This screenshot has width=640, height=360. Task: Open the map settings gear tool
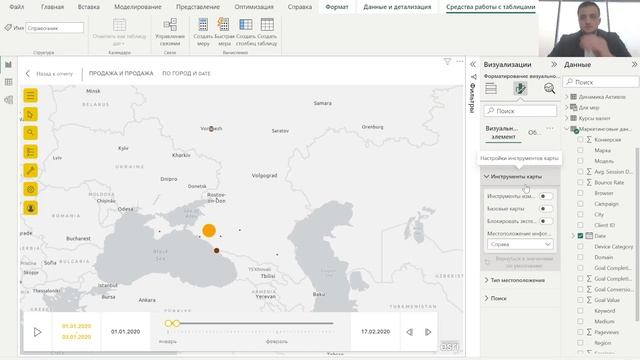click(30, 189)
